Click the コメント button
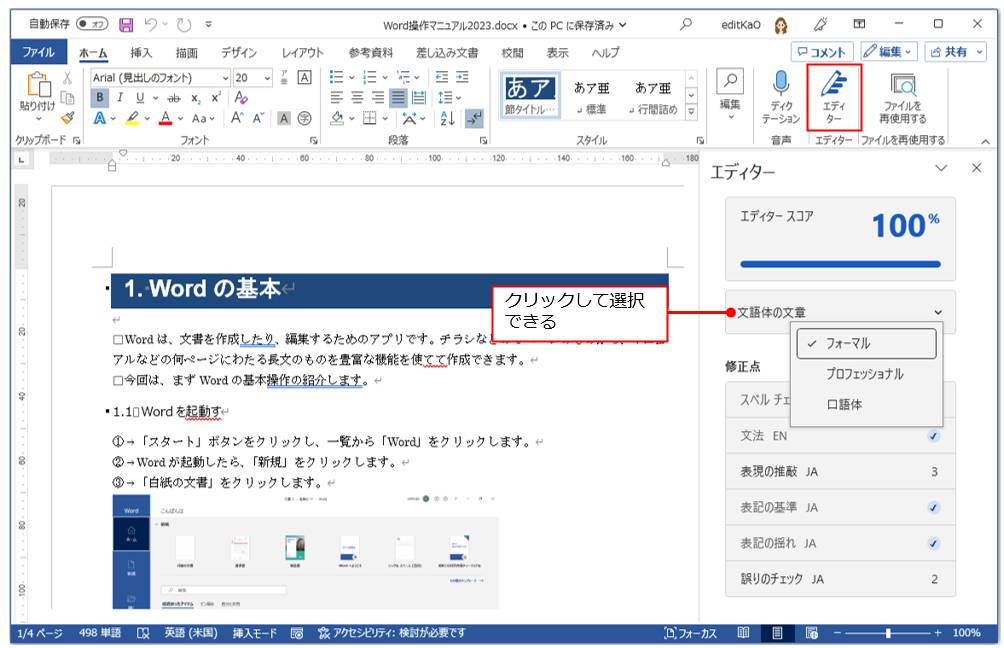Screen dimensions: 1004x648 click(x=822, y=52)
